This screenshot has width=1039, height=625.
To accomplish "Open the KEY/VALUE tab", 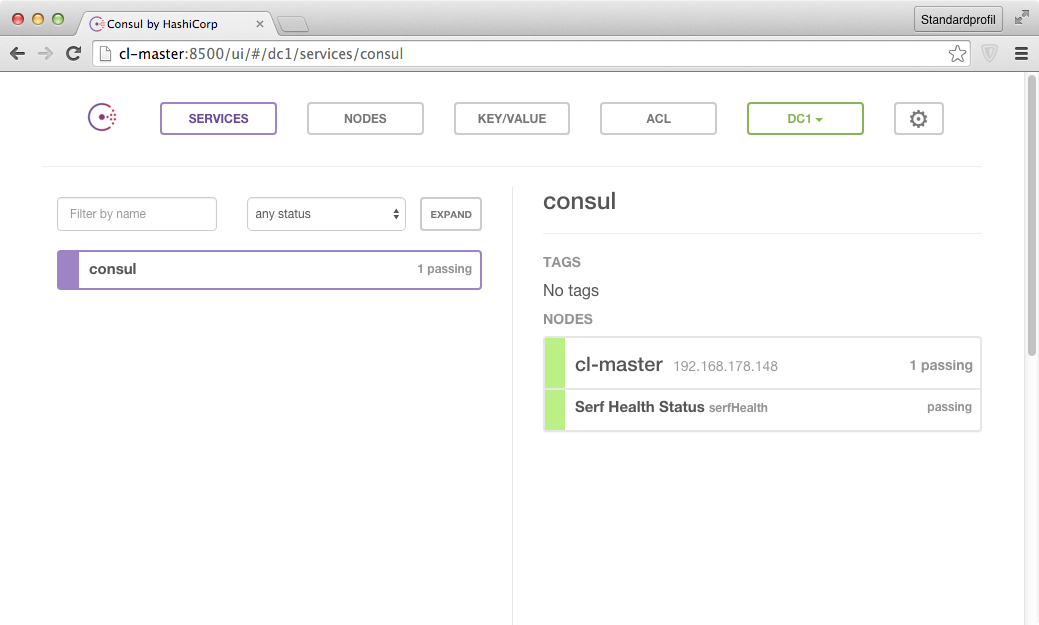I will tap(511, 119).
